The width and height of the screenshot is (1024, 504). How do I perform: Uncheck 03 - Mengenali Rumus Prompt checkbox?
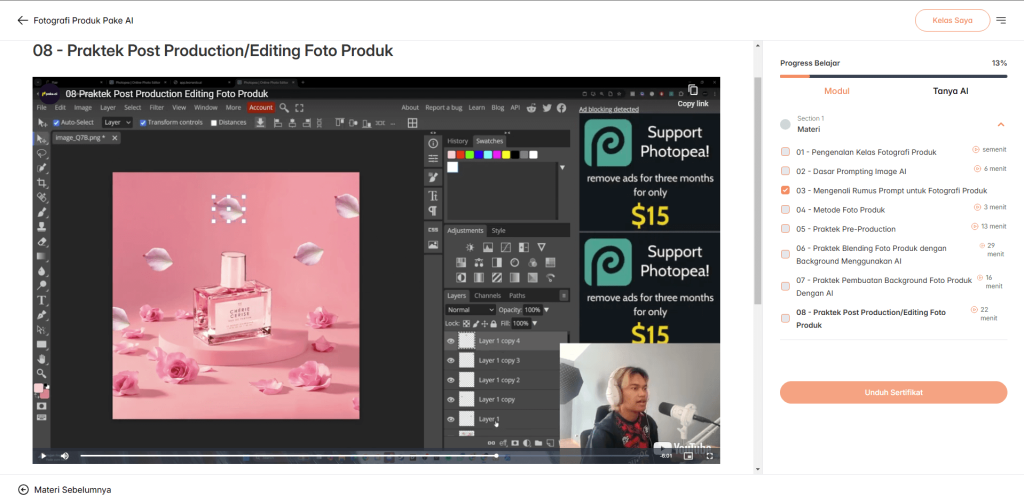[785, 191]
